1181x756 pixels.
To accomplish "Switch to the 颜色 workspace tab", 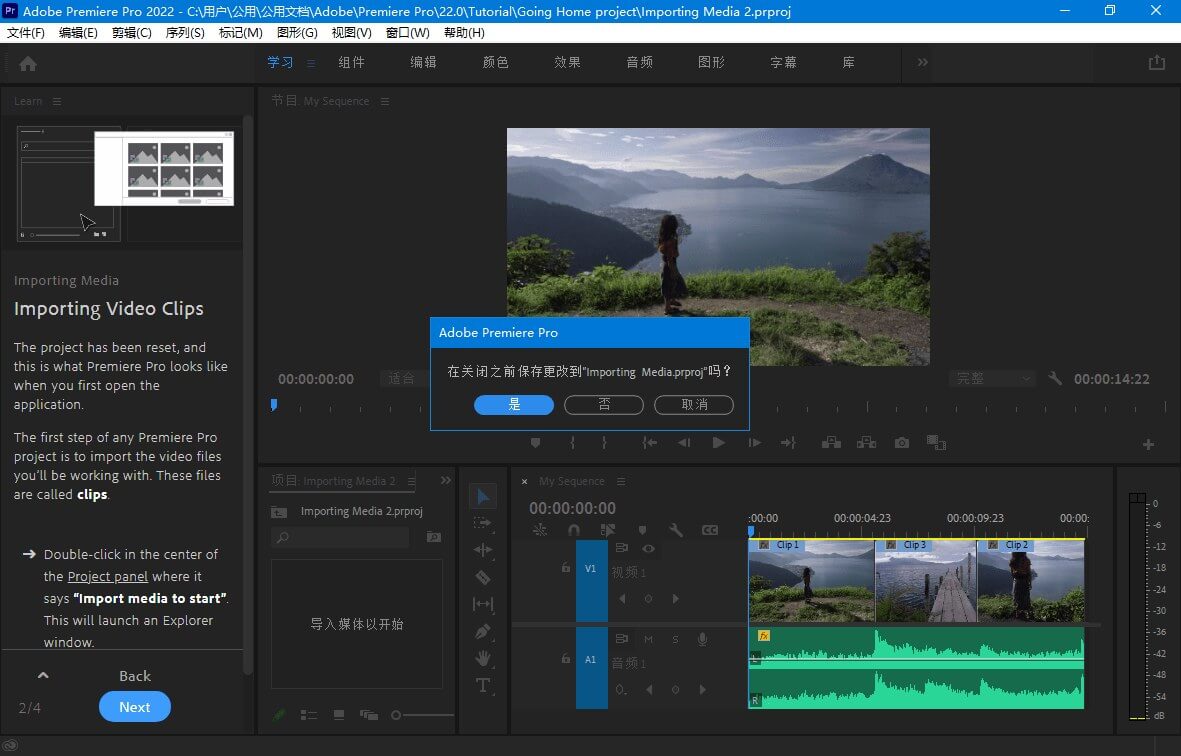I will point(496,62).
